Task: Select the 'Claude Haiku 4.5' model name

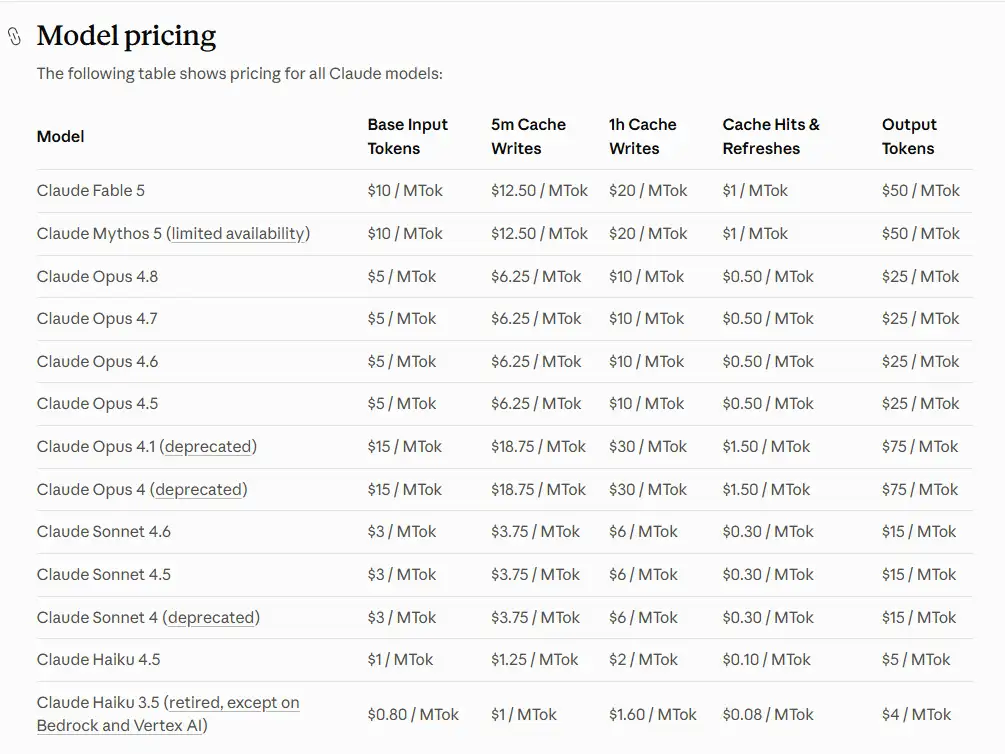Action: (x=98, y=660)
